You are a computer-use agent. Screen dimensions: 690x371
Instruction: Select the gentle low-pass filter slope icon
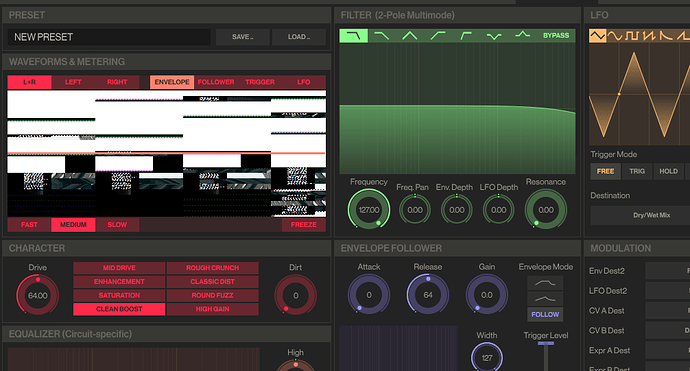tap(381, 36)
